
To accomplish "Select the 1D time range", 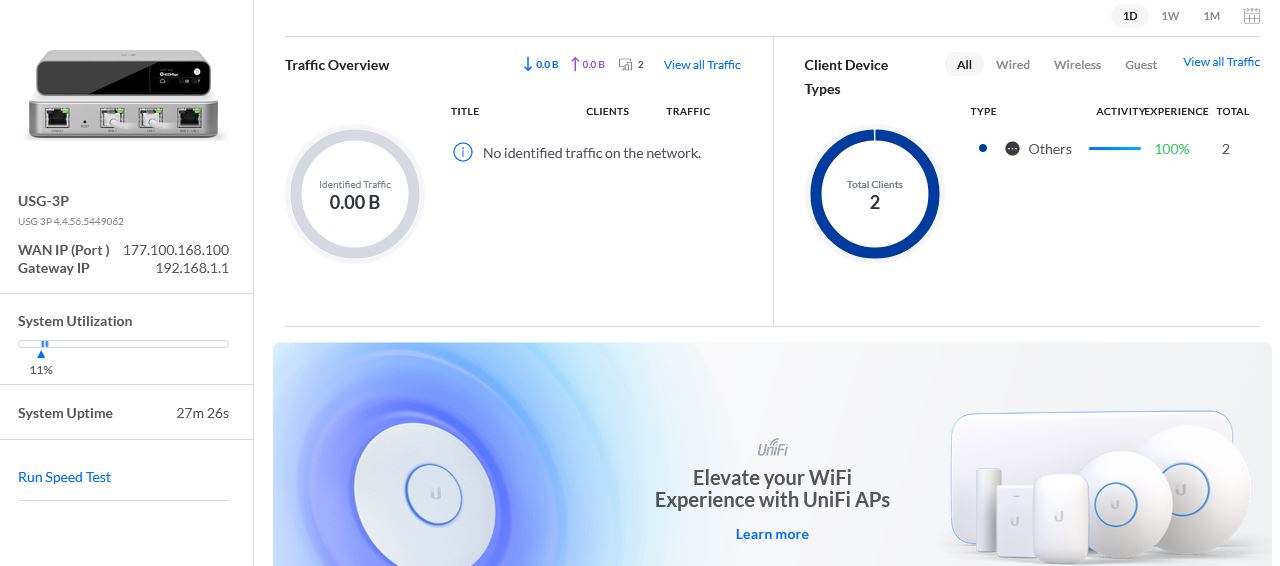I will pyautogui.click(x=1130, y=16).
